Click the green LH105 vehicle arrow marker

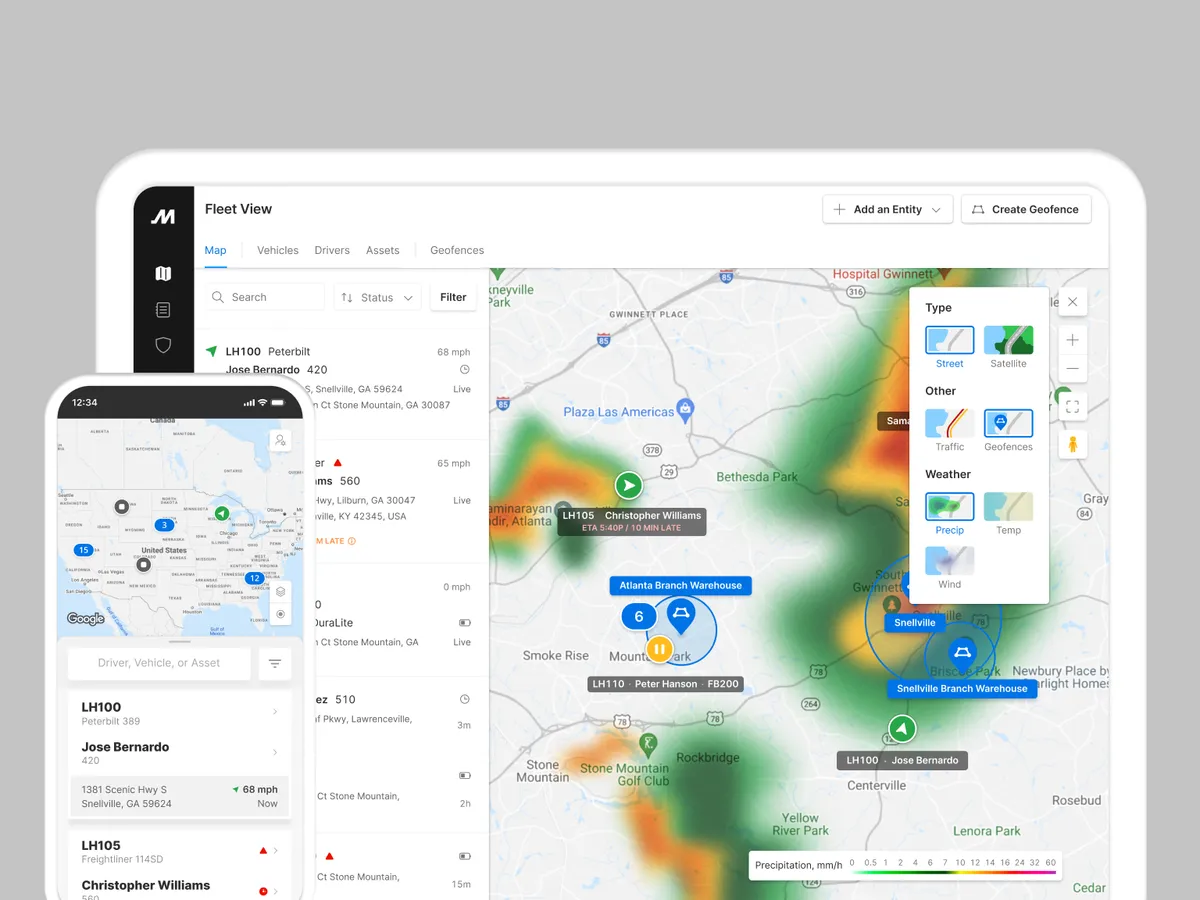[x=629, y=486]
